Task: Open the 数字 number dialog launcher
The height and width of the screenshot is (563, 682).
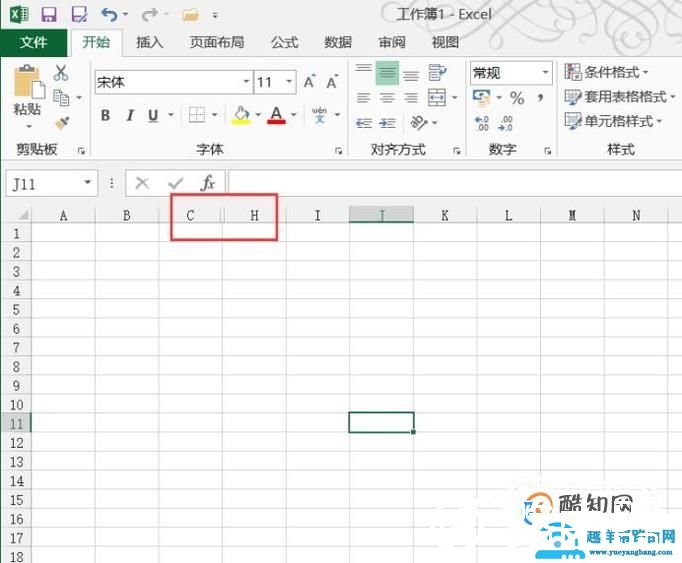Action: (x=548, y=151)
